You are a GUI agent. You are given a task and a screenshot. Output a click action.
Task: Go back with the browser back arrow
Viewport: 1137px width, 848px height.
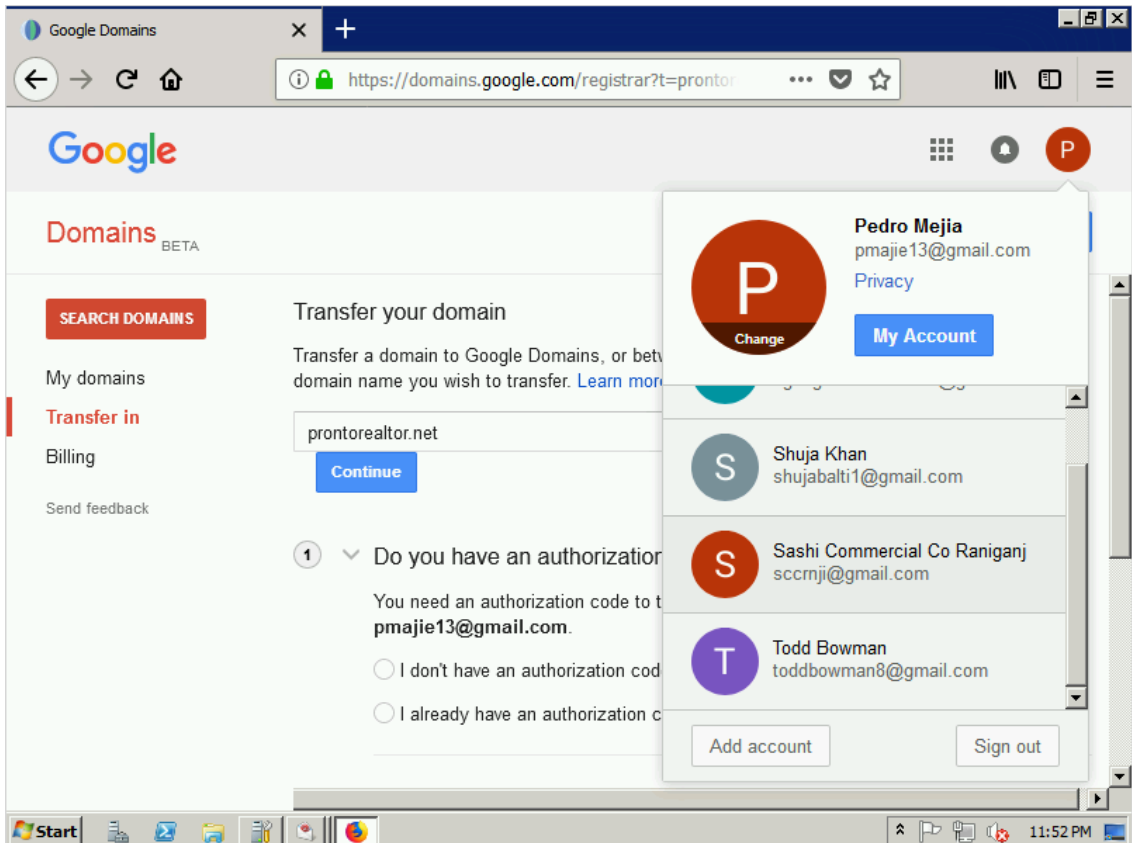(x=36, y=79)
